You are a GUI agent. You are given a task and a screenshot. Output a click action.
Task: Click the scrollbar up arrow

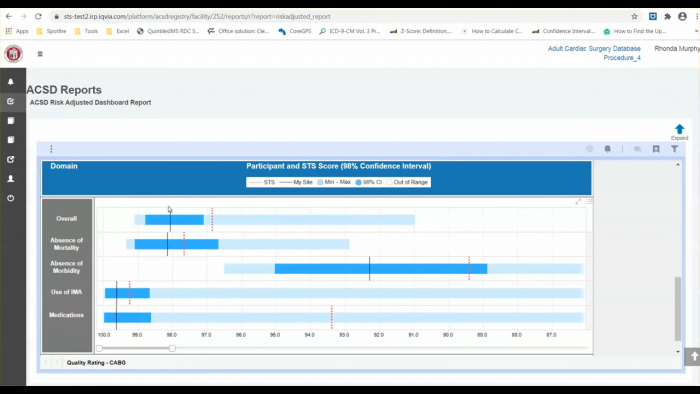678,165
